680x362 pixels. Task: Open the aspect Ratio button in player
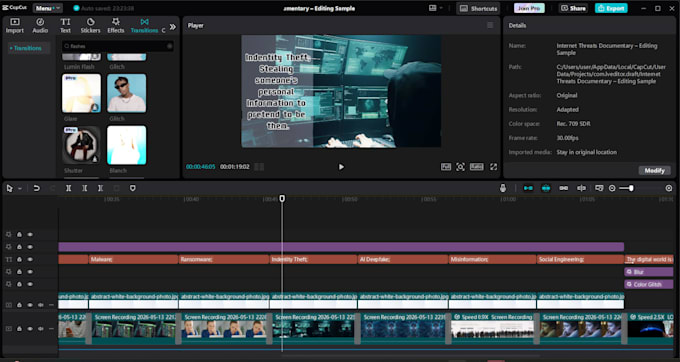tap(477, 167)
